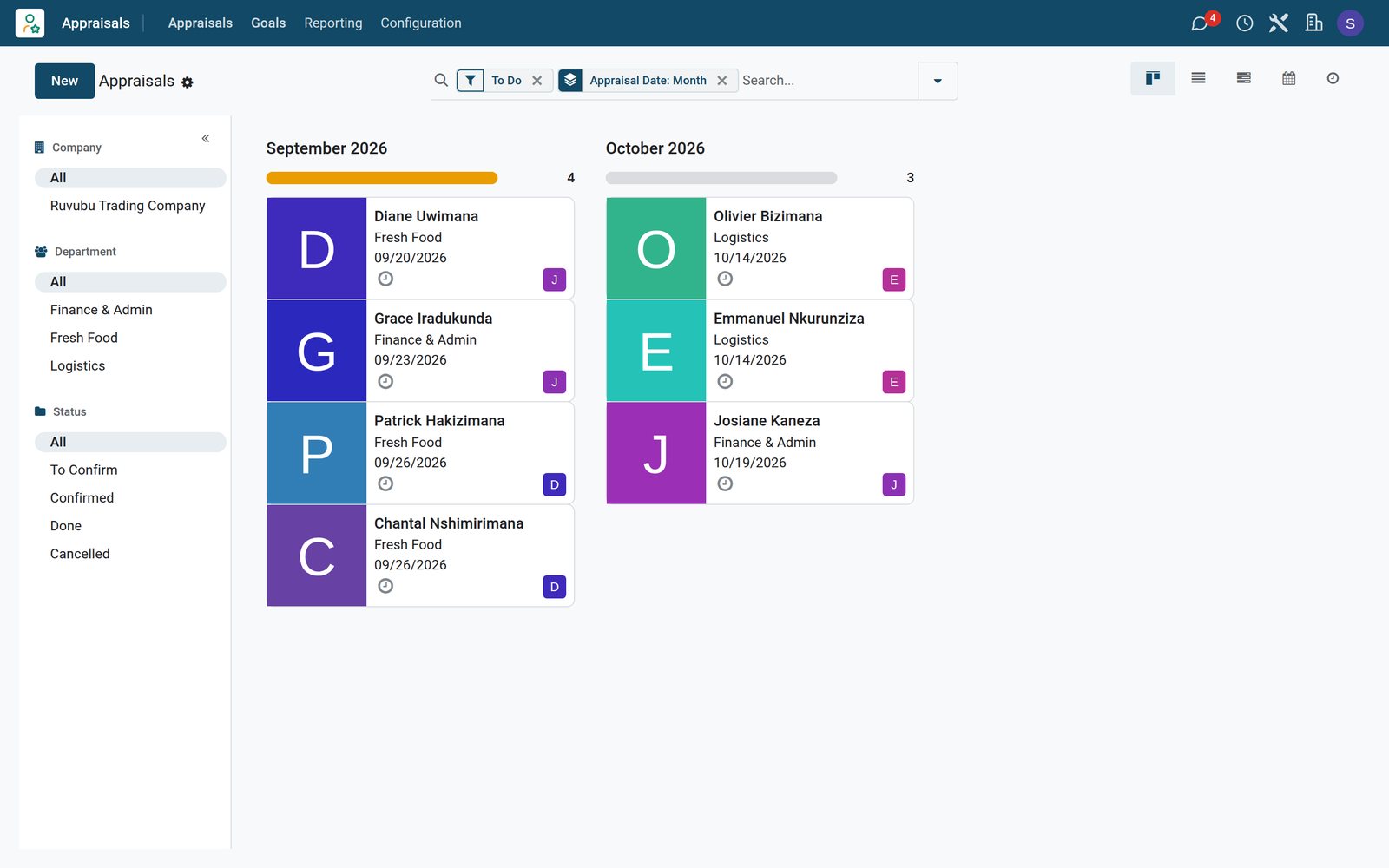1389x868 pixels.
Task: Click manager avatar E on Olivier Bizimana card
Action: point(894,279)
